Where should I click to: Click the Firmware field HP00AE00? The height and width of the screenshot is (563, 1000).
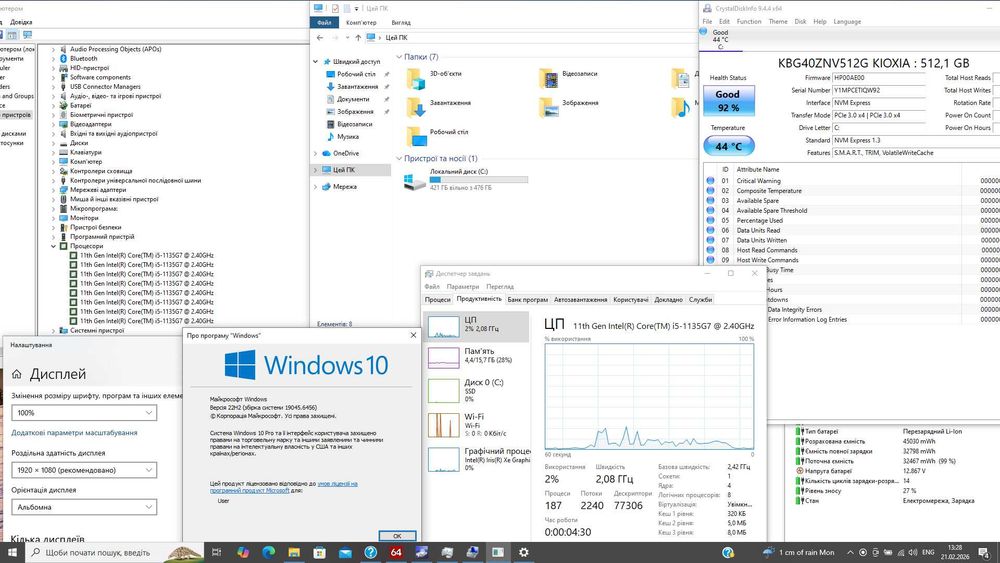(x=878, y=78)
